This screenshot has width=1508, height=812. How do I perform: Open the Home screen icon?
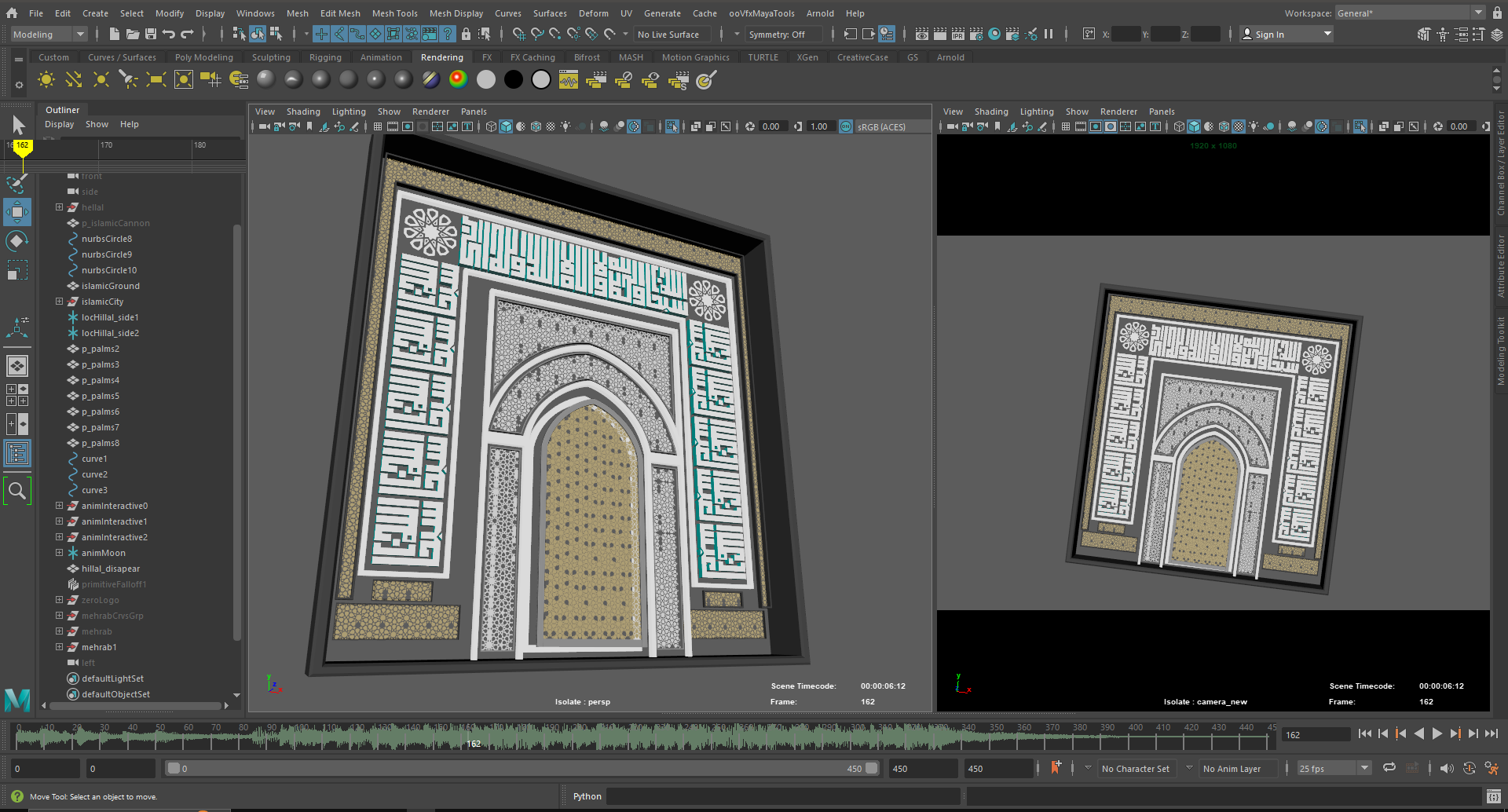coord(12,13)
